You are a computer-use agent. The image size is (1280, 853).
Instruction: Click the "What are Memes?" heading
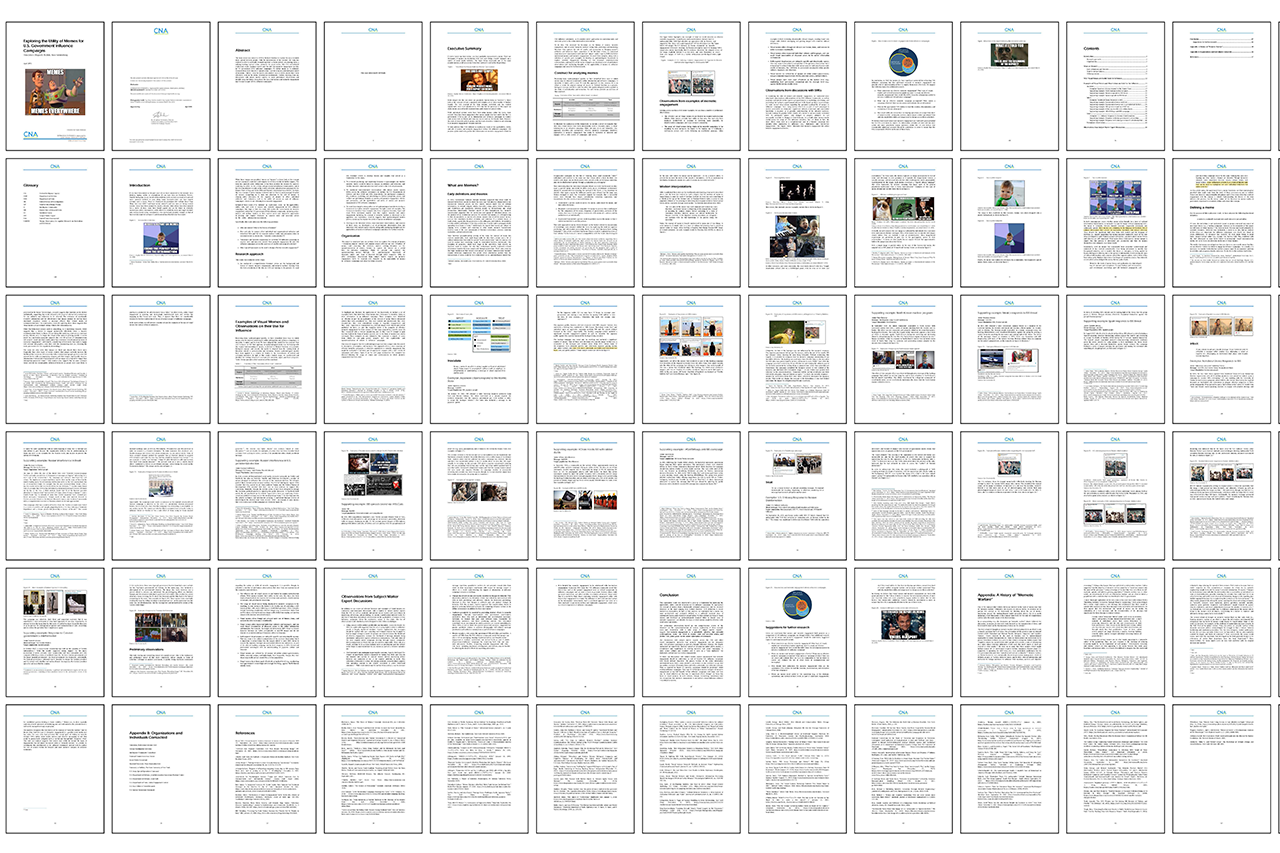[463, 185]
